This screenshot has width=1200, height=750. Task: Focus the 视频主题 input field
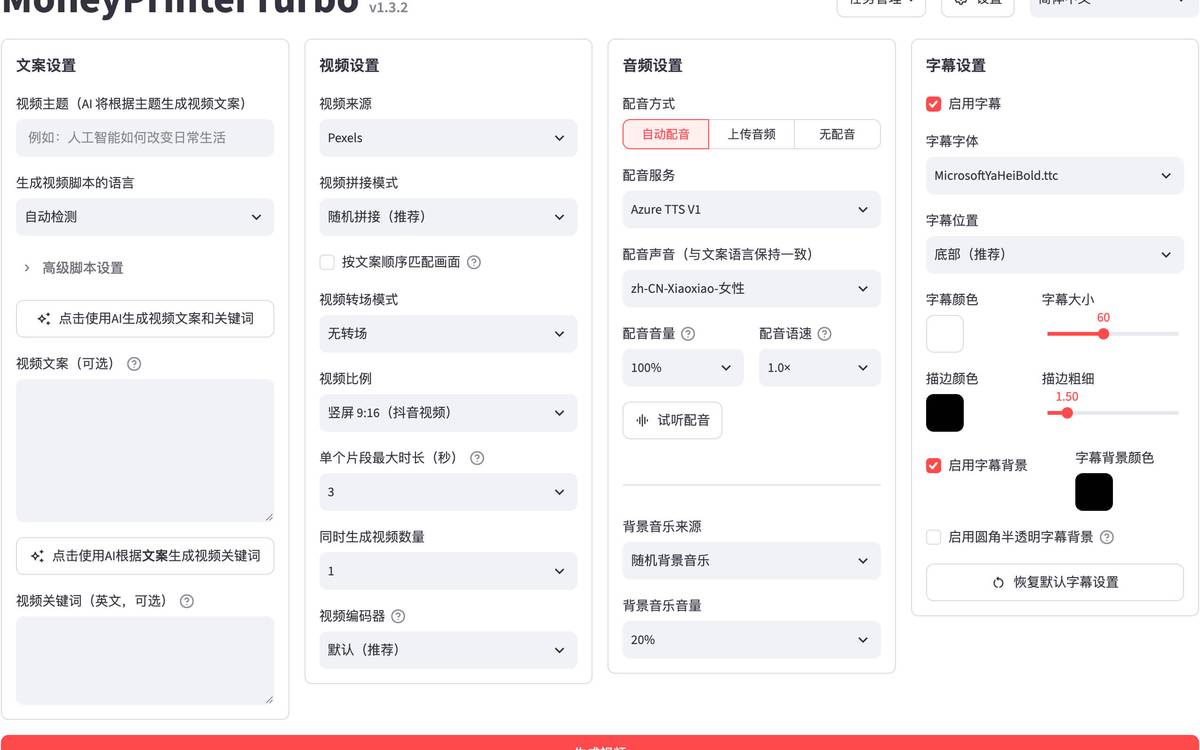point(145,138)
